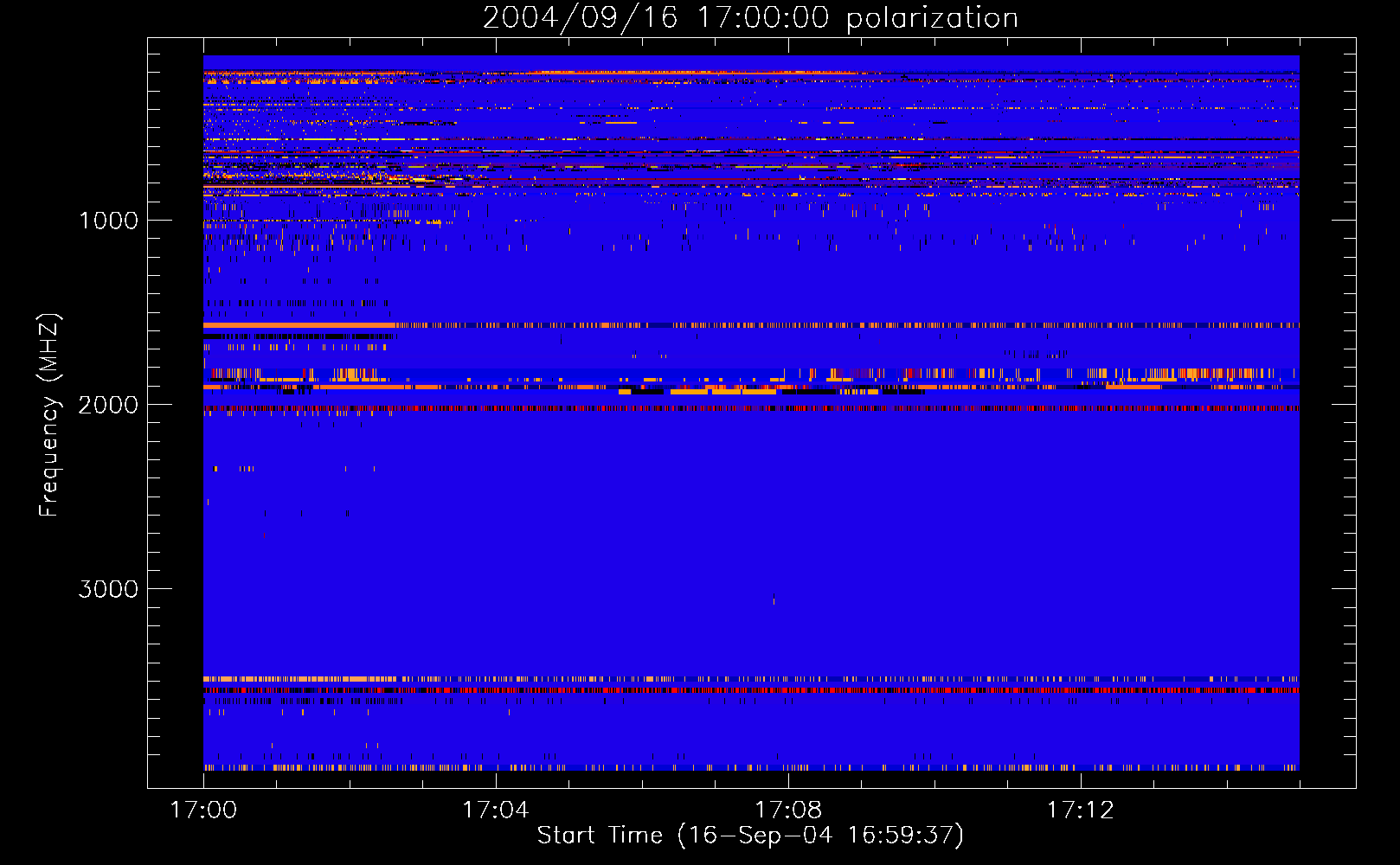
Task: Select the 17:04 time tick label
Action: point(496,811)
